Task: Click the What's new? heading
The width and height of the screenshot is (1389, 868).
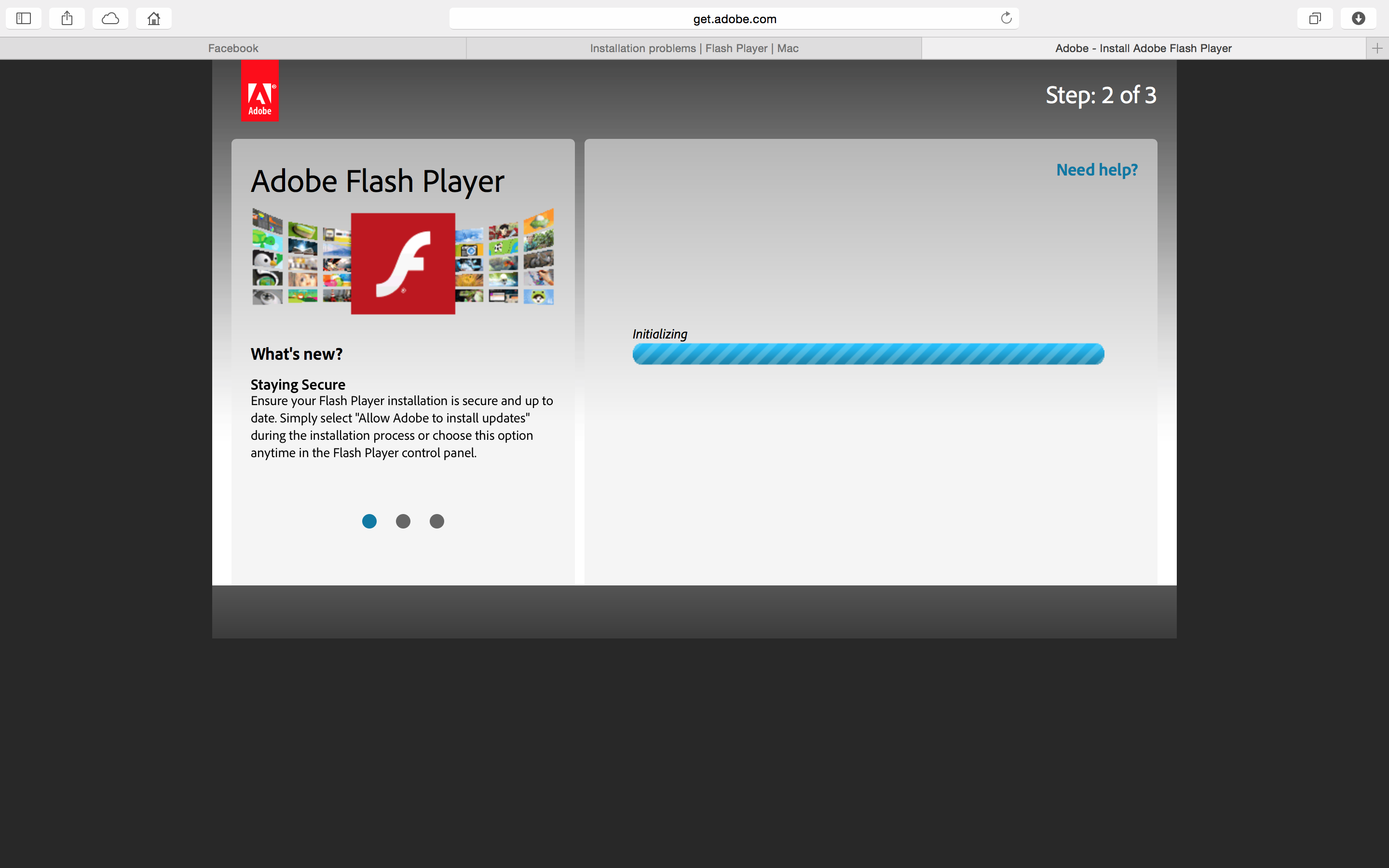Action: [297, 354]
